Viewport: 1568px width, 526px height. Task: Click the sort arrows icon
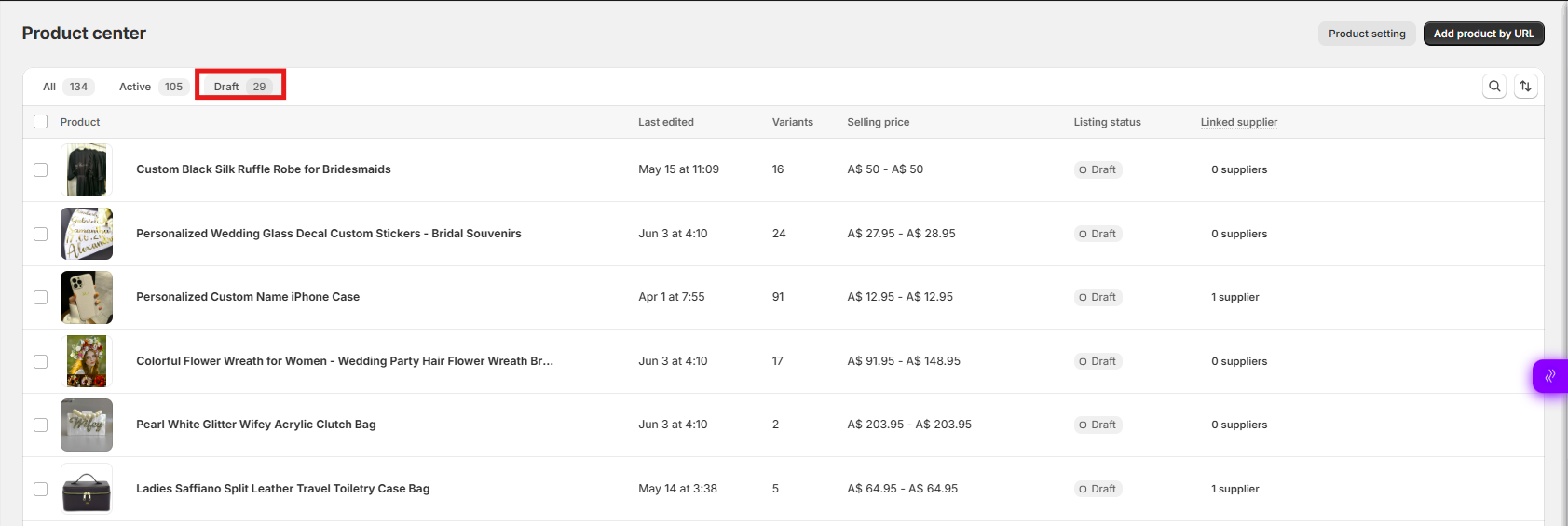coord(1525,87)
